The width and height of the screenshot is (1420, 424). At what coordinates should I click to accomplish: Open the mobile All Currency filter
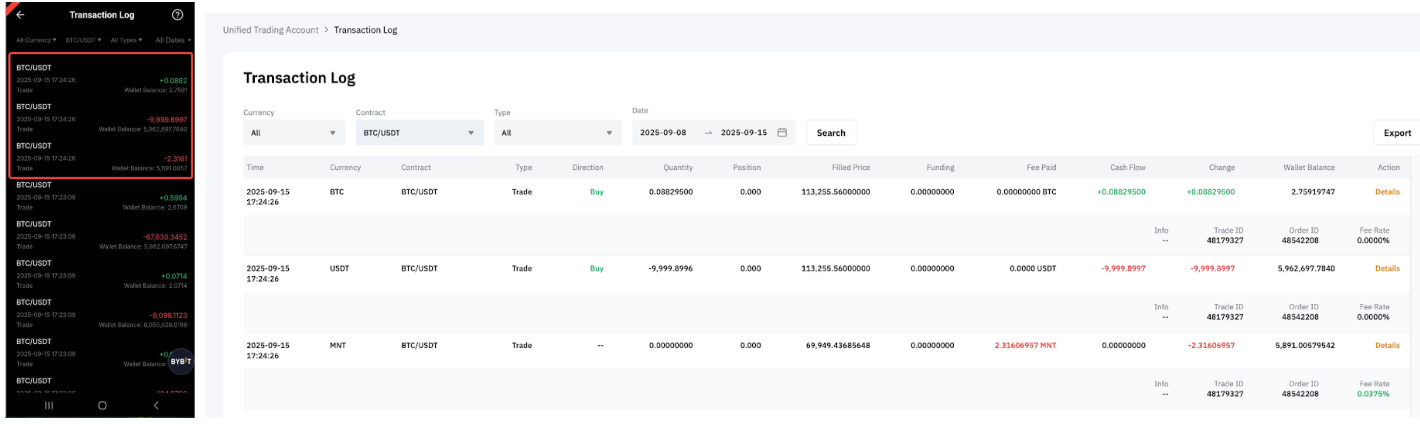[36, 40]
